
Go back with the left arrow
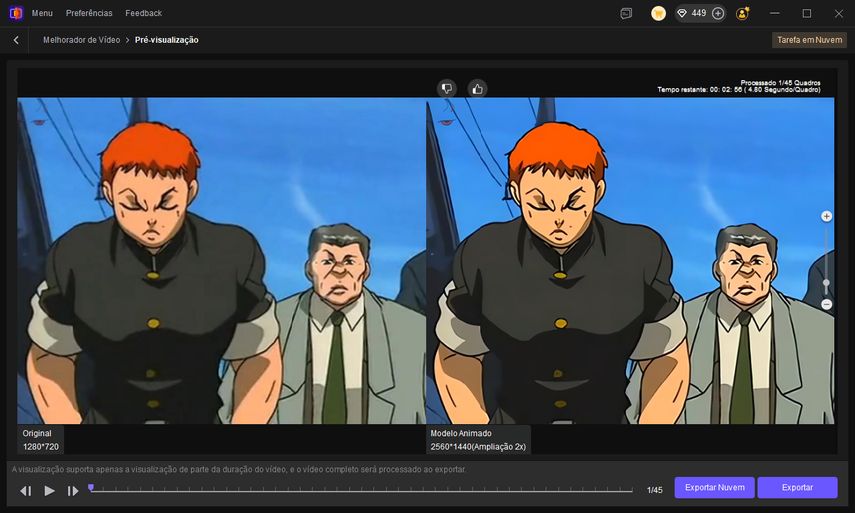click(16, 40)
